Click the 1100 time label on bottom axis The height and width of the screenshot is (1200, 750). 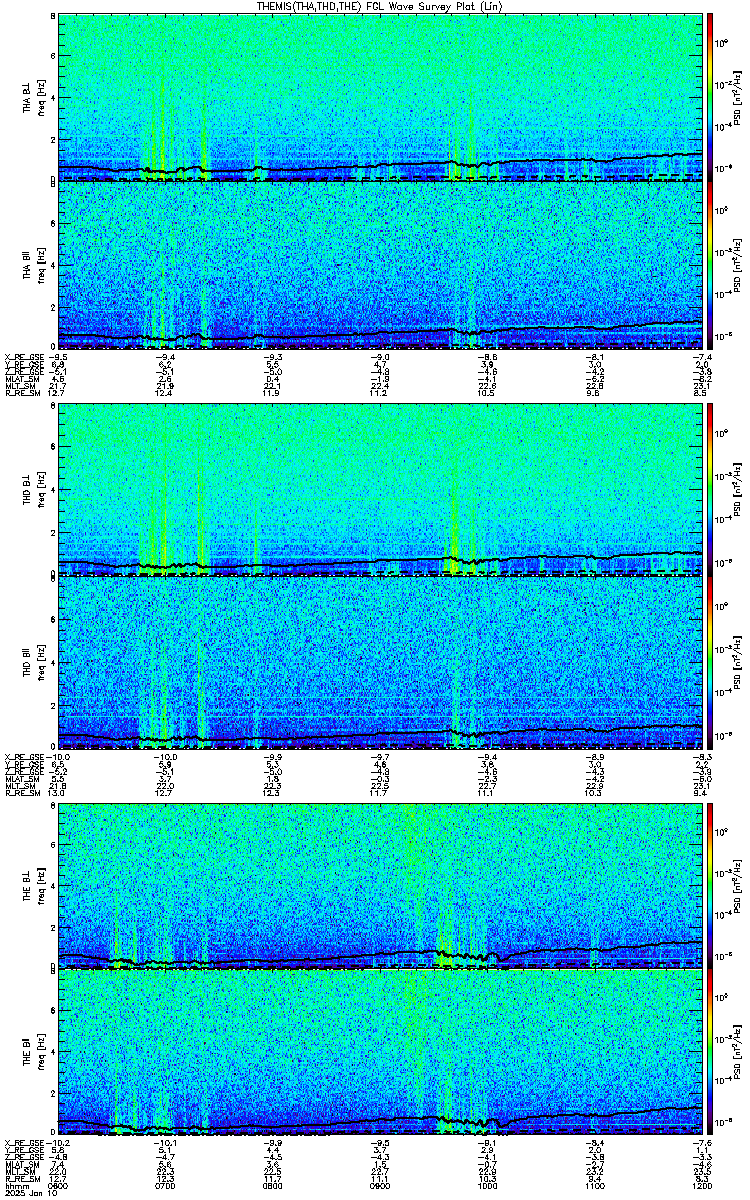pyautogui.click(x=595, y=1185)
